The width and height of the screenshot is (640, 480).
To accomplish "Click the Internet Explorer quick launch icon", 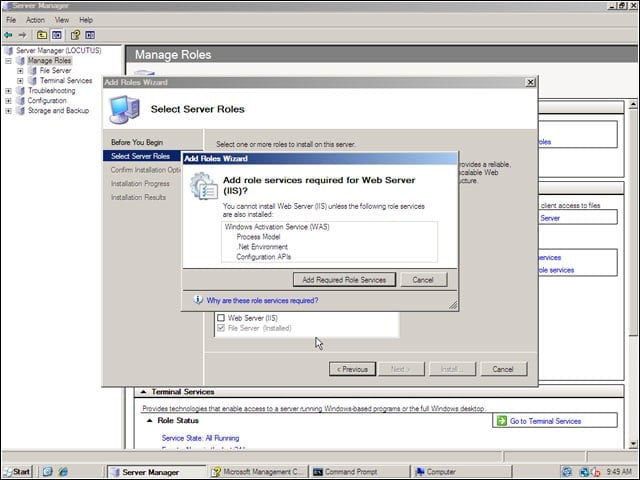I will point(63,471).
